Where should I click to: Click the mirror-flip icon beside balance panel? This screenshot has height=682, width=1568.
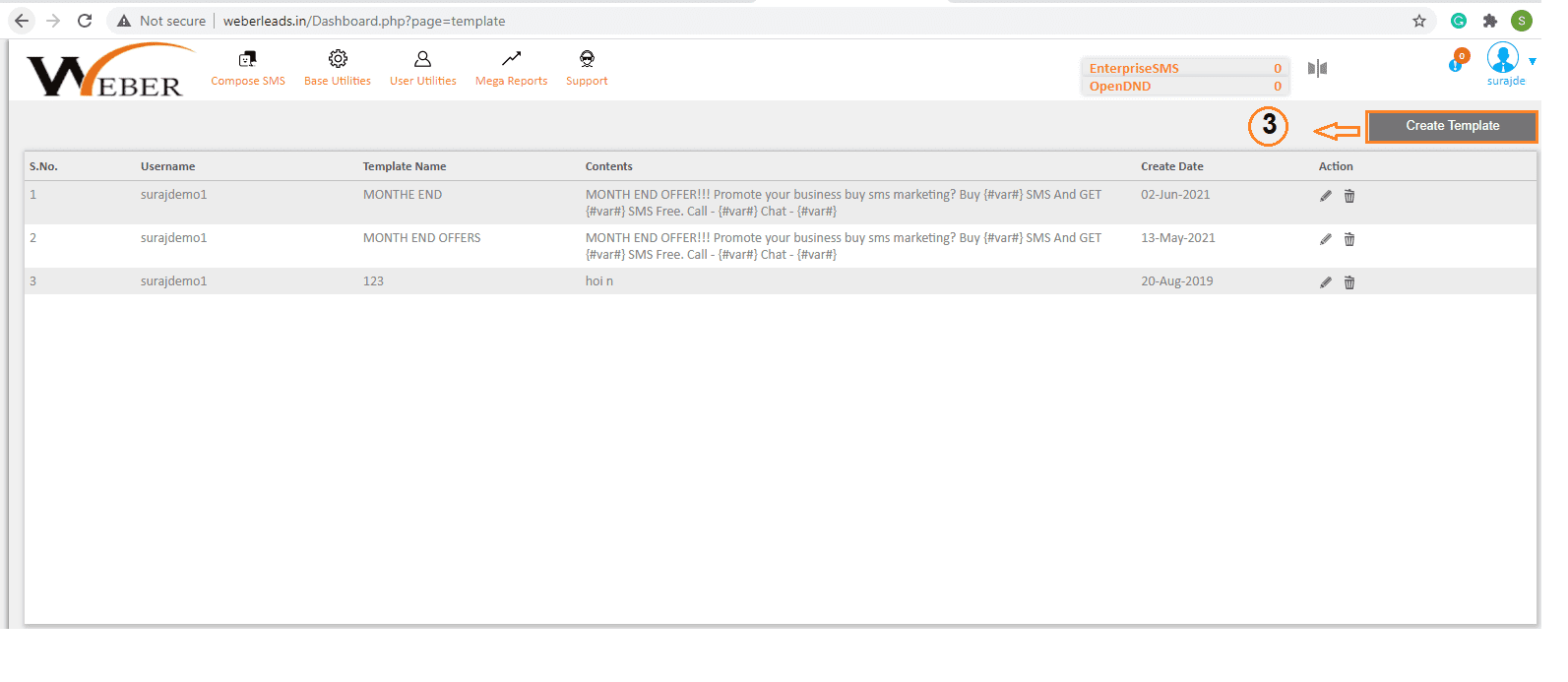(x=1317, y=68)
